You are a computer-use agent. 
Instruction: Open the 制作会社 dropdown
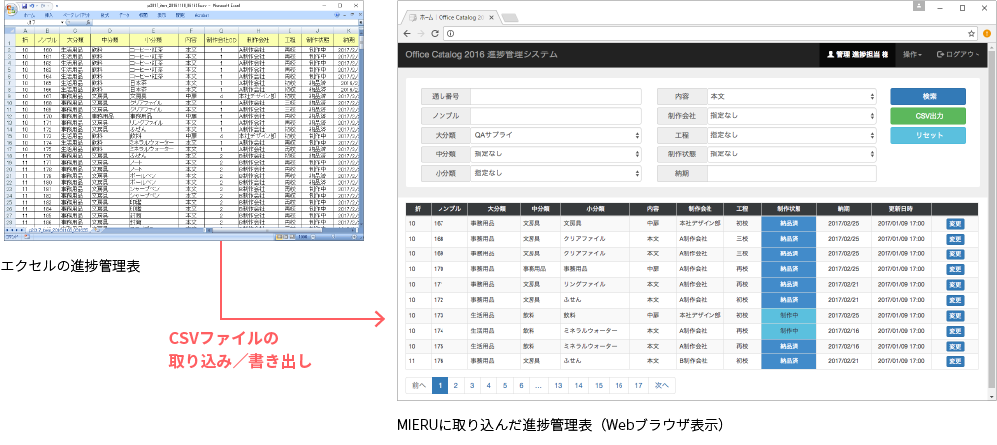point(791,115)
